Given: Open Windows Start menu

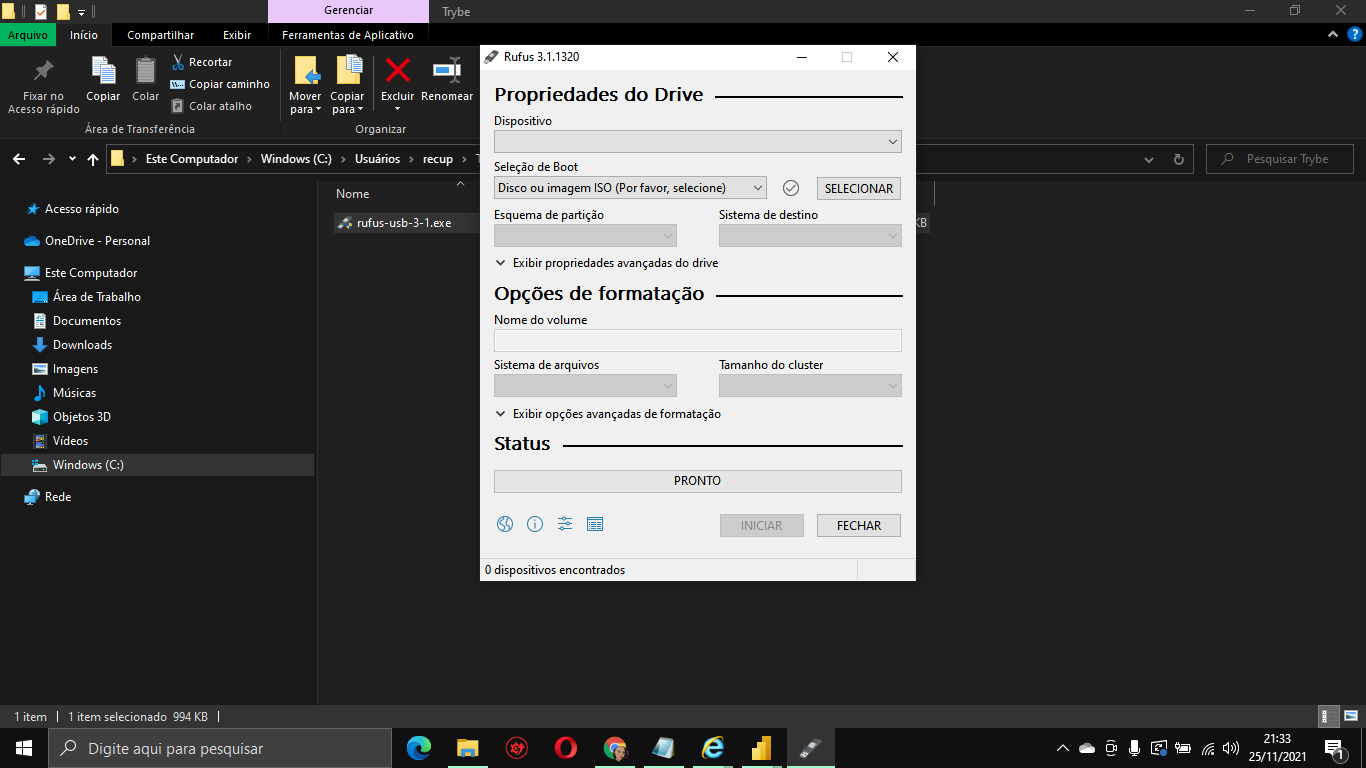Looking at the screenshot, I should pyautogui.click(x=24, y=748).
